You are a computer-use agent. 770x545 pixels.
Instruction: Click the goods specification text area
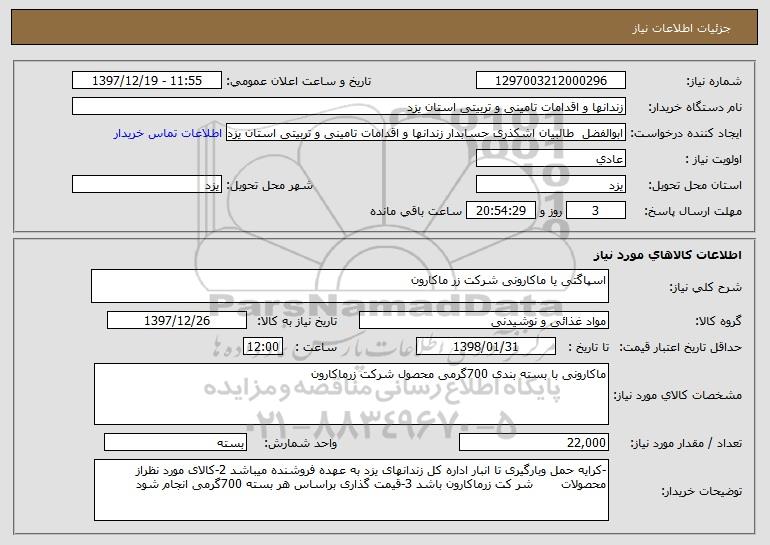click(351, 394)
